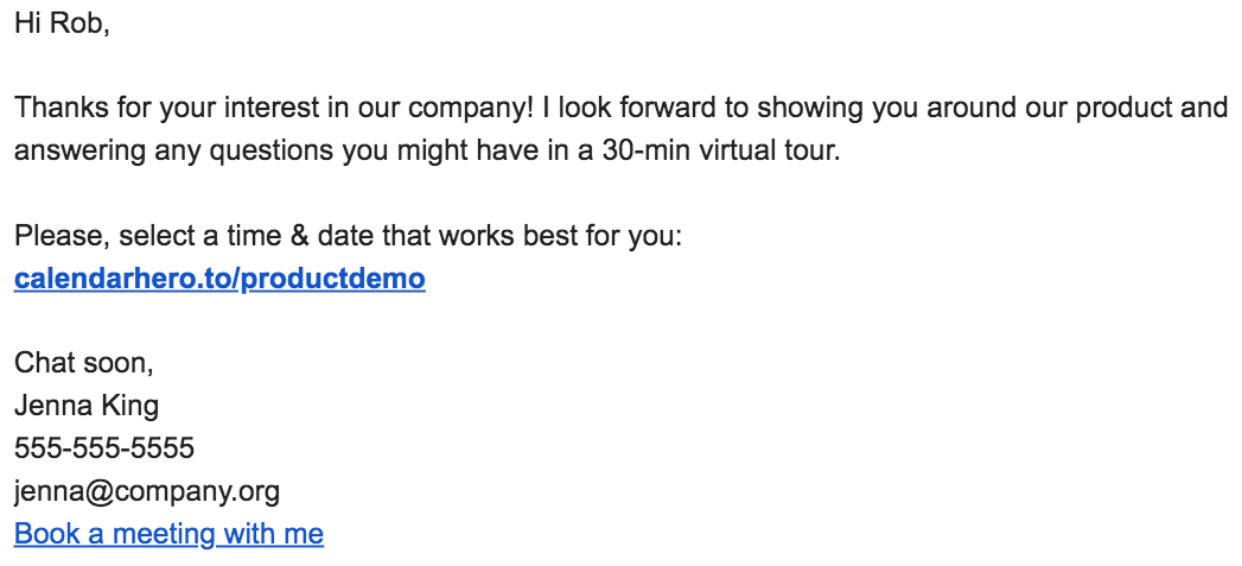Click the signature name "Jenna King"
The height and width of the screenshot is (566, 1242).
[86, 406]
